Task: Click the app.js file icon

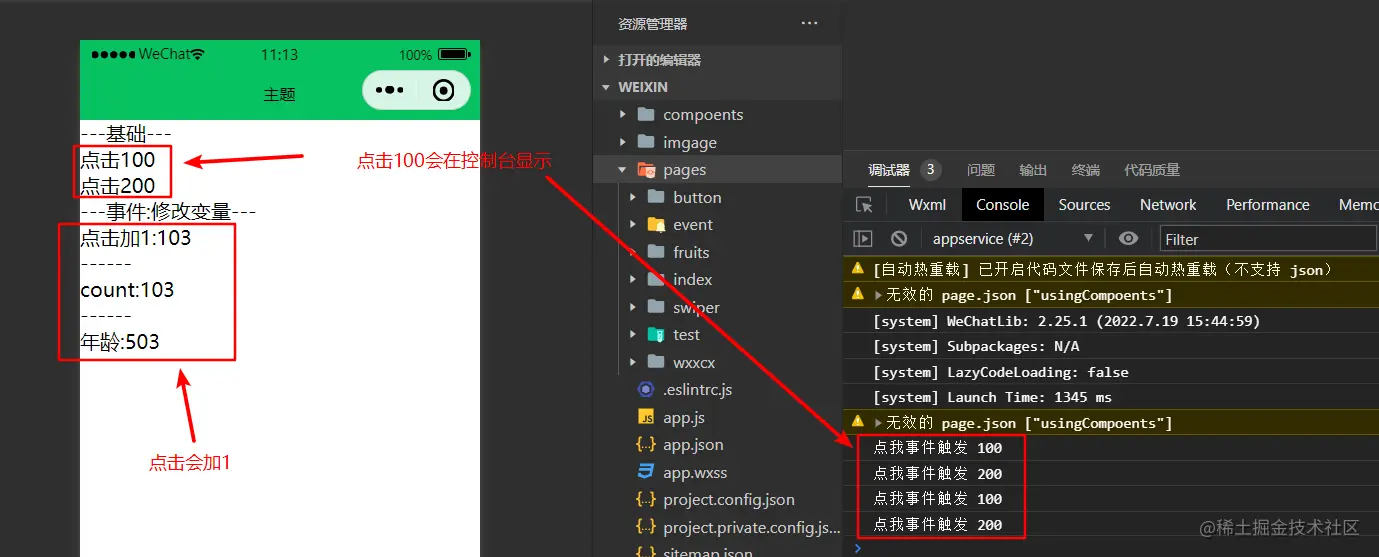Action: pos(646,417)
